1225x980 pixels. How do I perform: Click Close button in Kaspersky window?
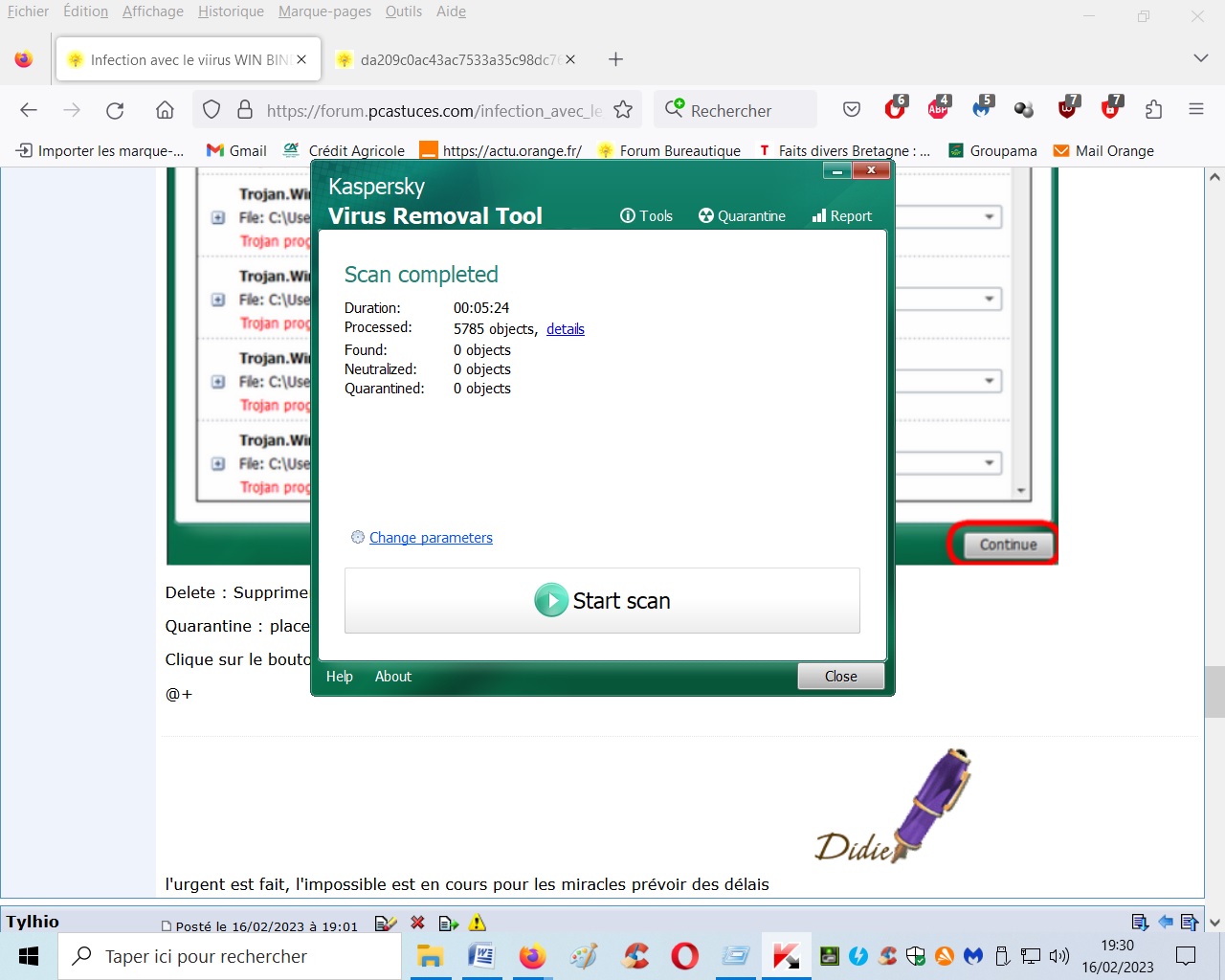click(841, 677)
